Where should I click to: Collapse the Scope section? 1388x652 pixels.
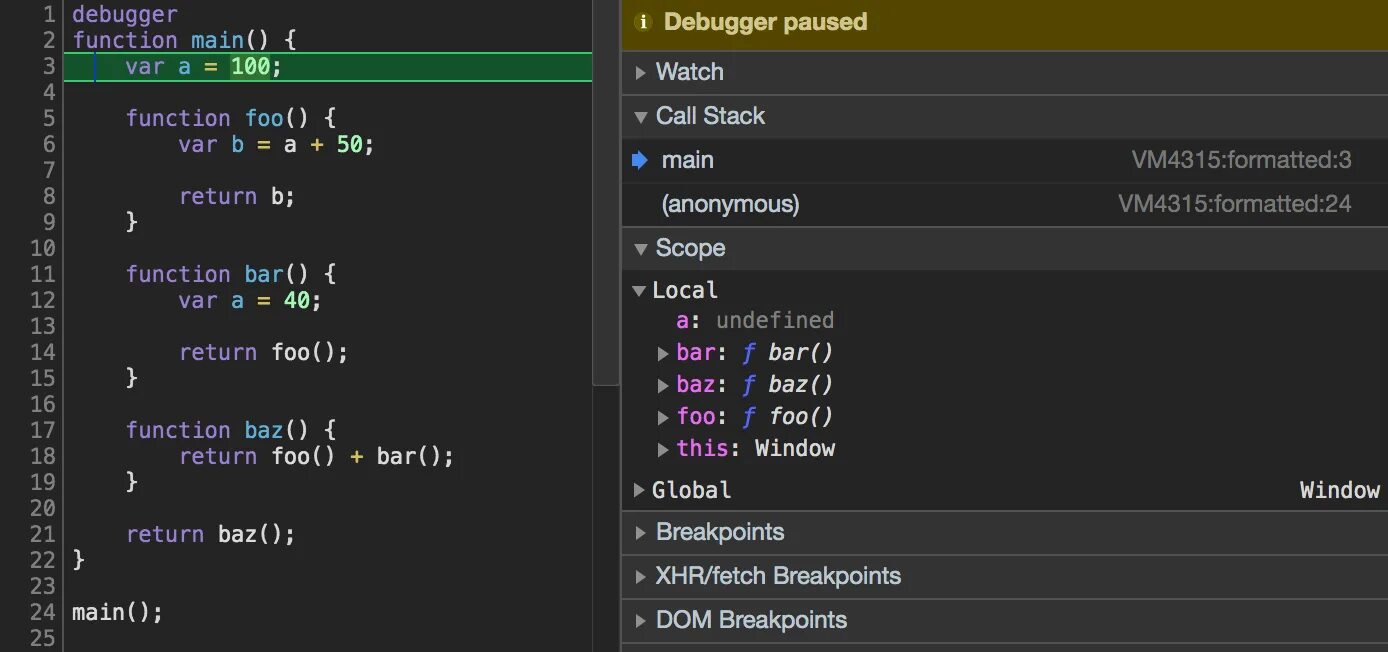[641, 248]
